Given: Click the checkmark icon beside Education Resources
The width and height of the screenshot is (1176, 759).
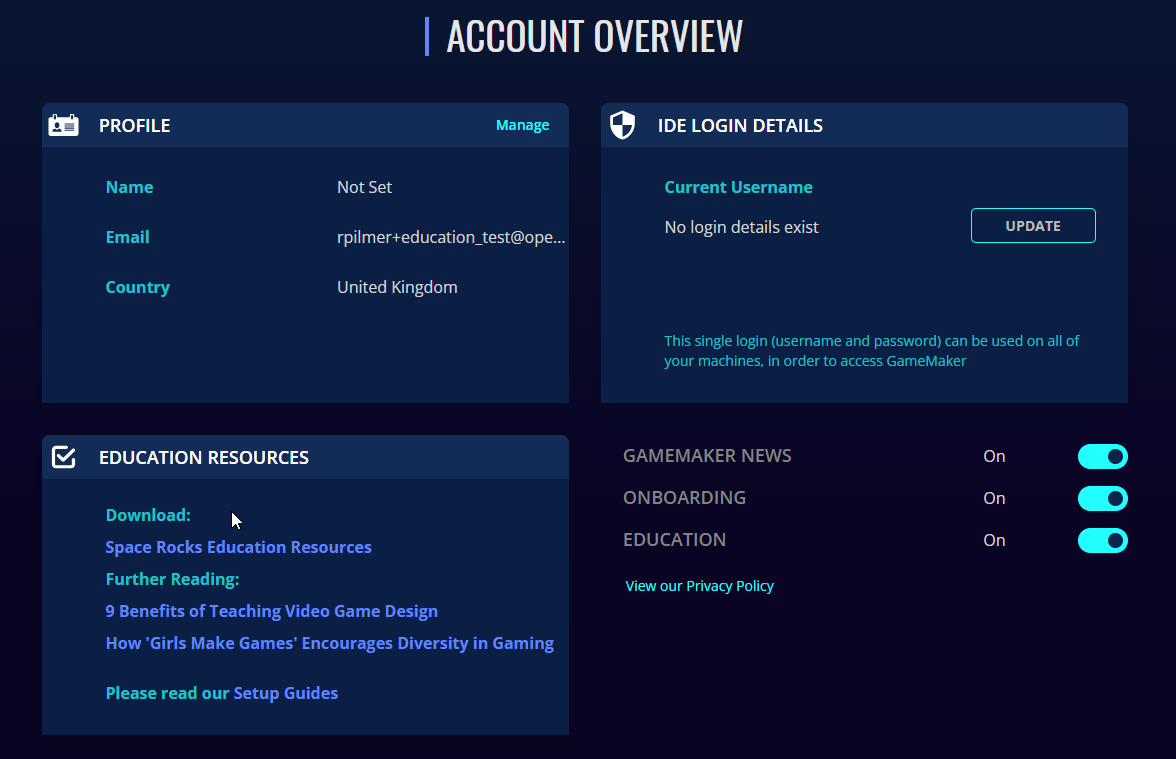Looking at the screenshot, I should 63,457.
